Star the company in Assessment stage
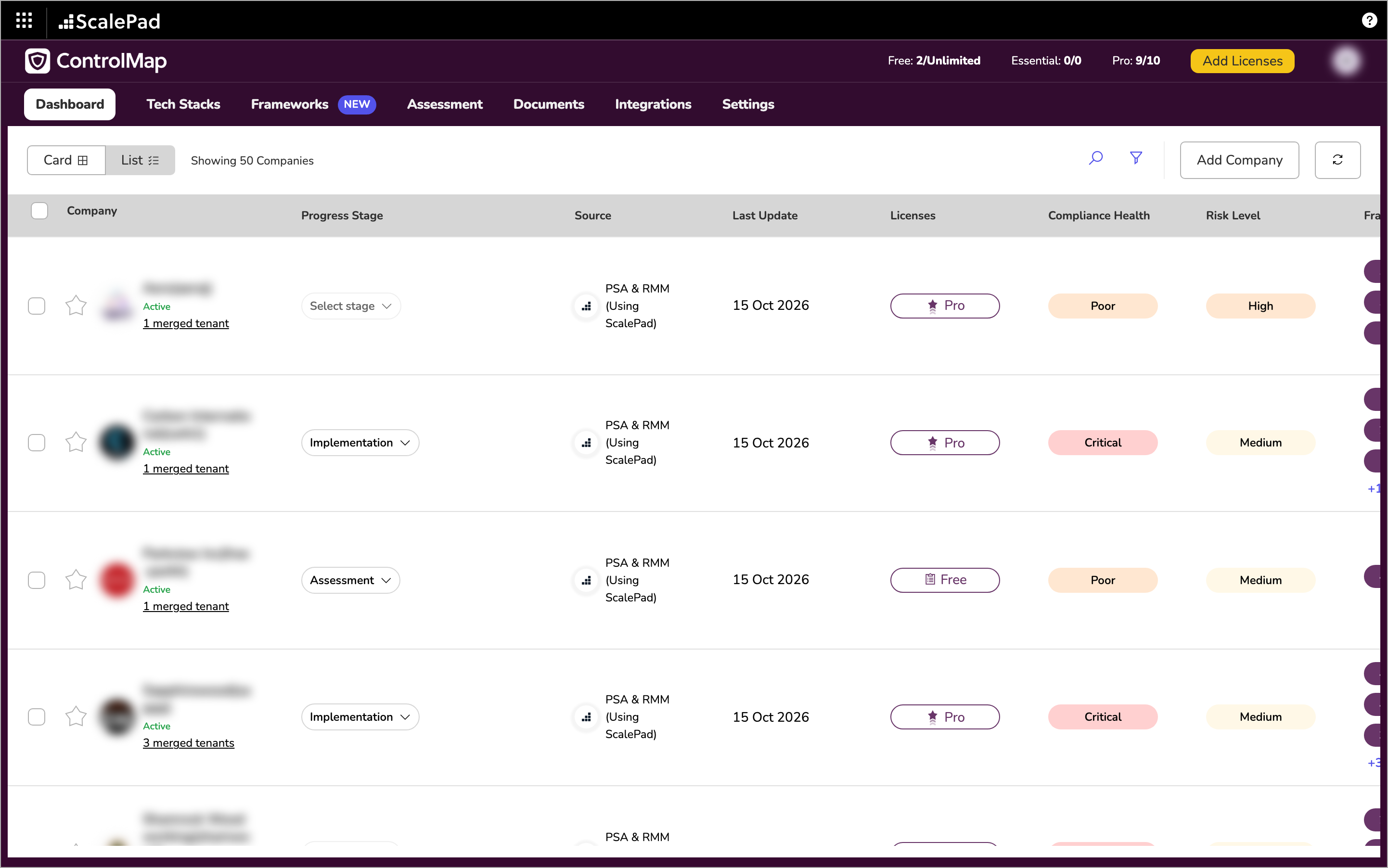This screenshot has width=1388, height=868. 76,580
